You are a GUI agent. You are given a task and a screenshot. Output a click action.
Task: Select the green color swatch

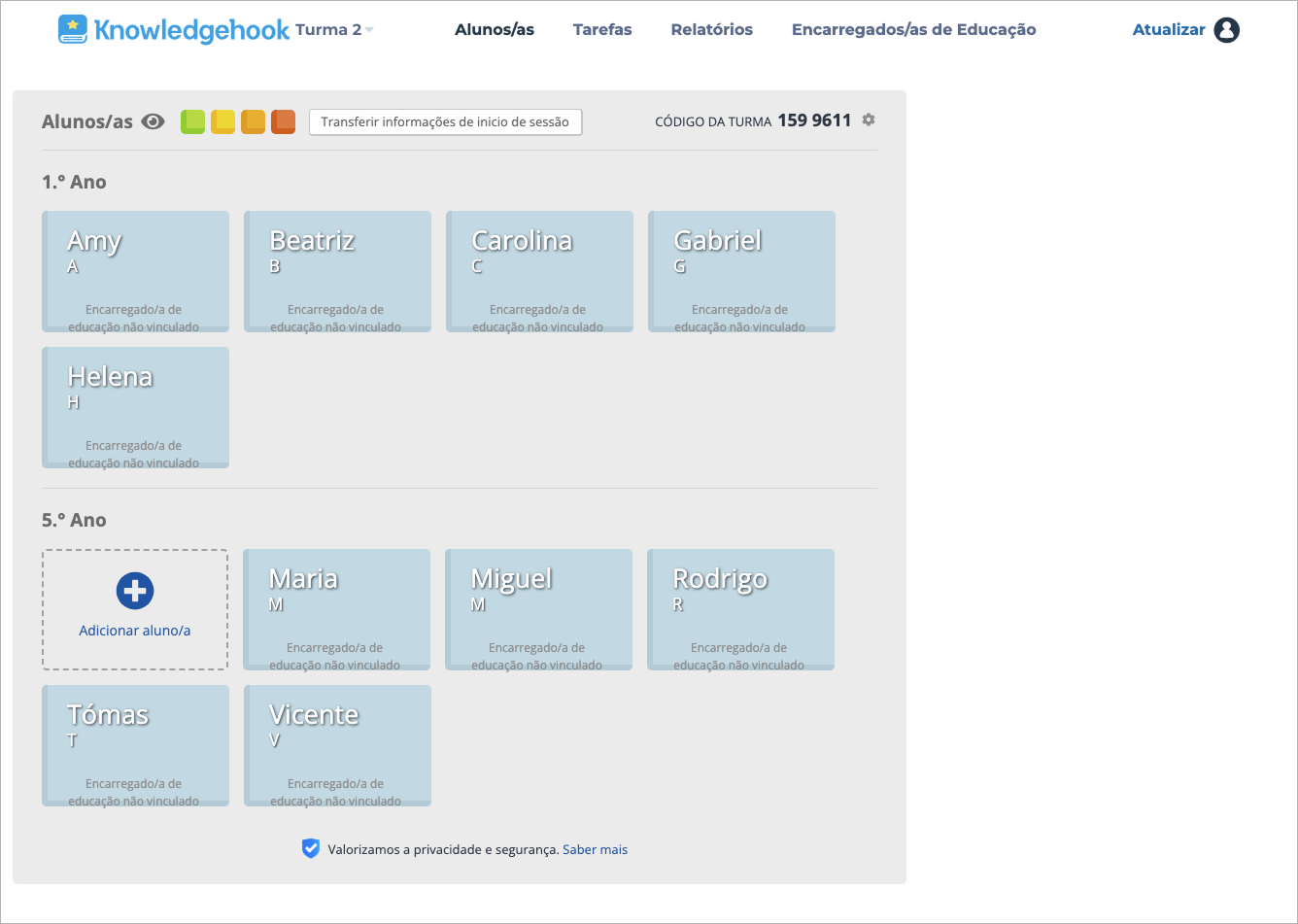click(x=193, y=121)
